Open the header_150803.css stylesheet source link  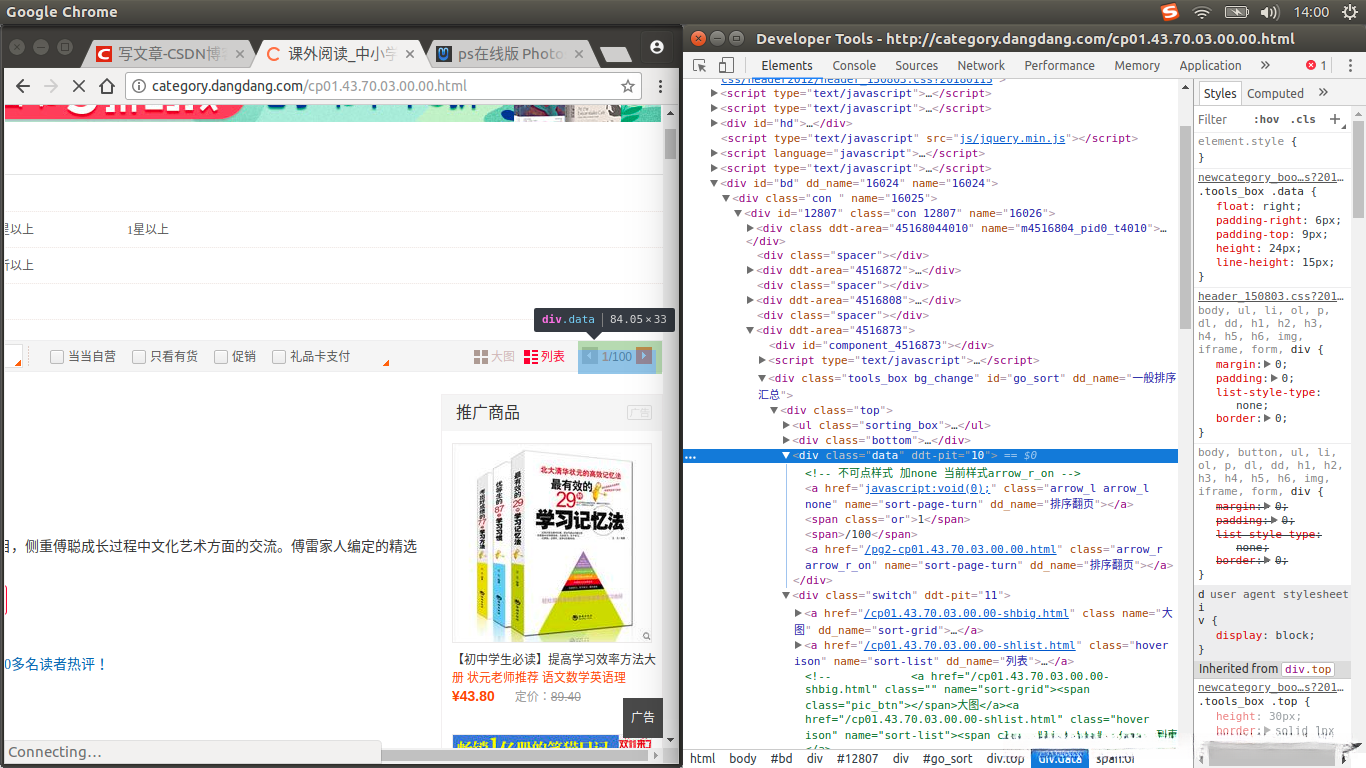(1272, 296)
